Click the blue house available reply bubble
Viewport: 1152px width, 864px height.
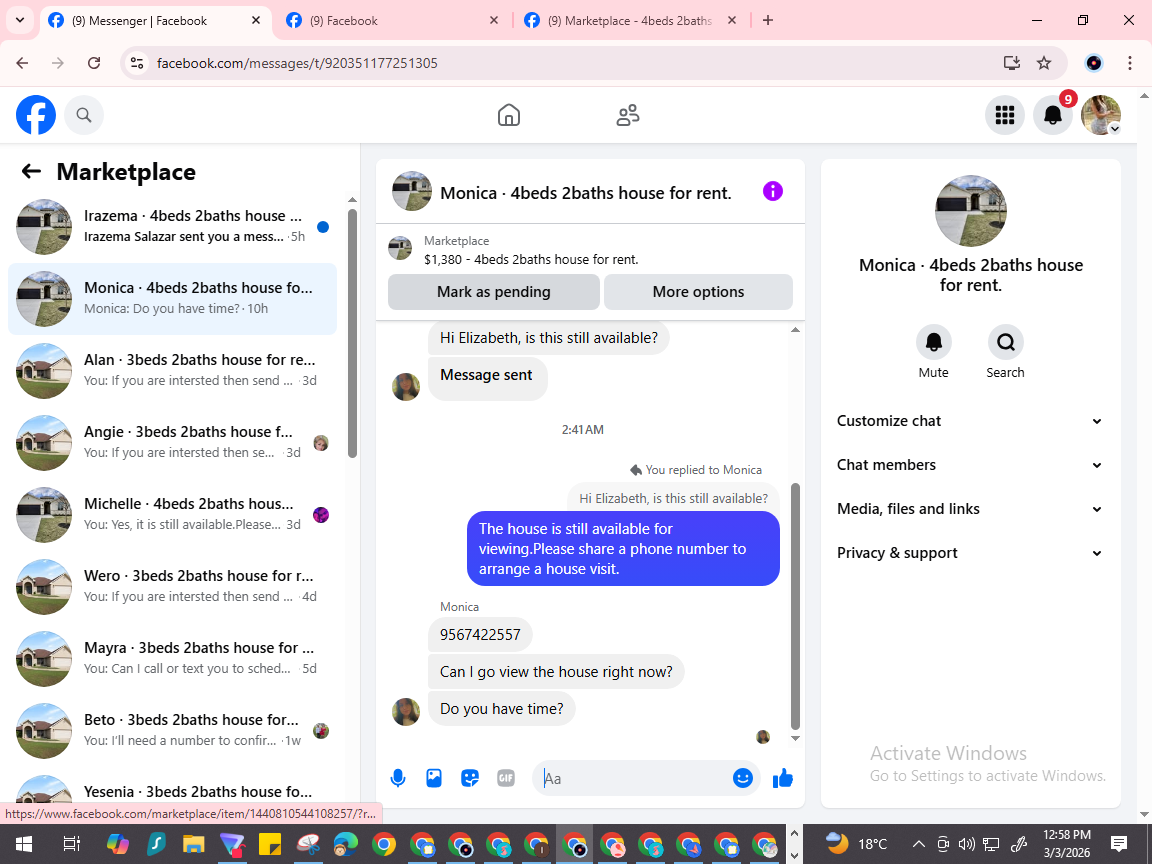point(623,549)
